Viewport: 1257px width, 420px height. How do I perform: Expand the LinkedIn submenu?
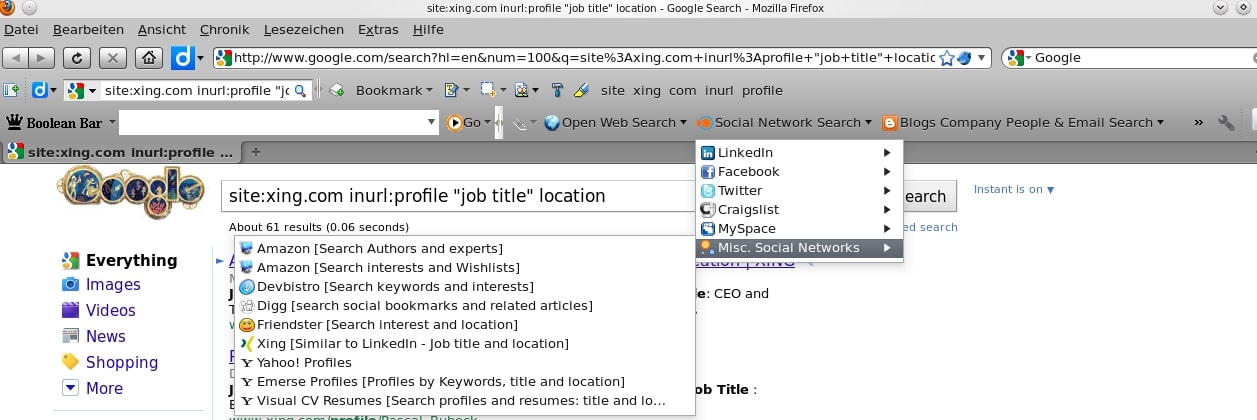point(799,152)
